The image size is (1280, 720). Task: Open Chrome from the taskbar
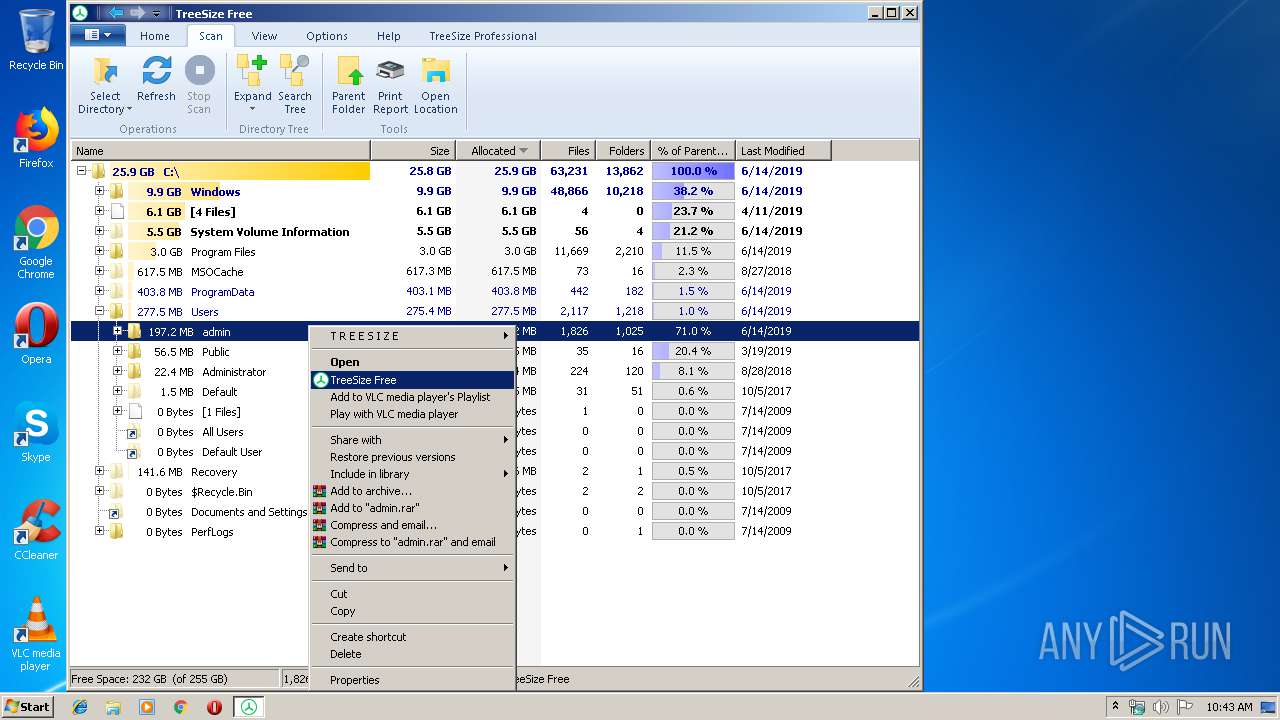[x=181, y=707]
